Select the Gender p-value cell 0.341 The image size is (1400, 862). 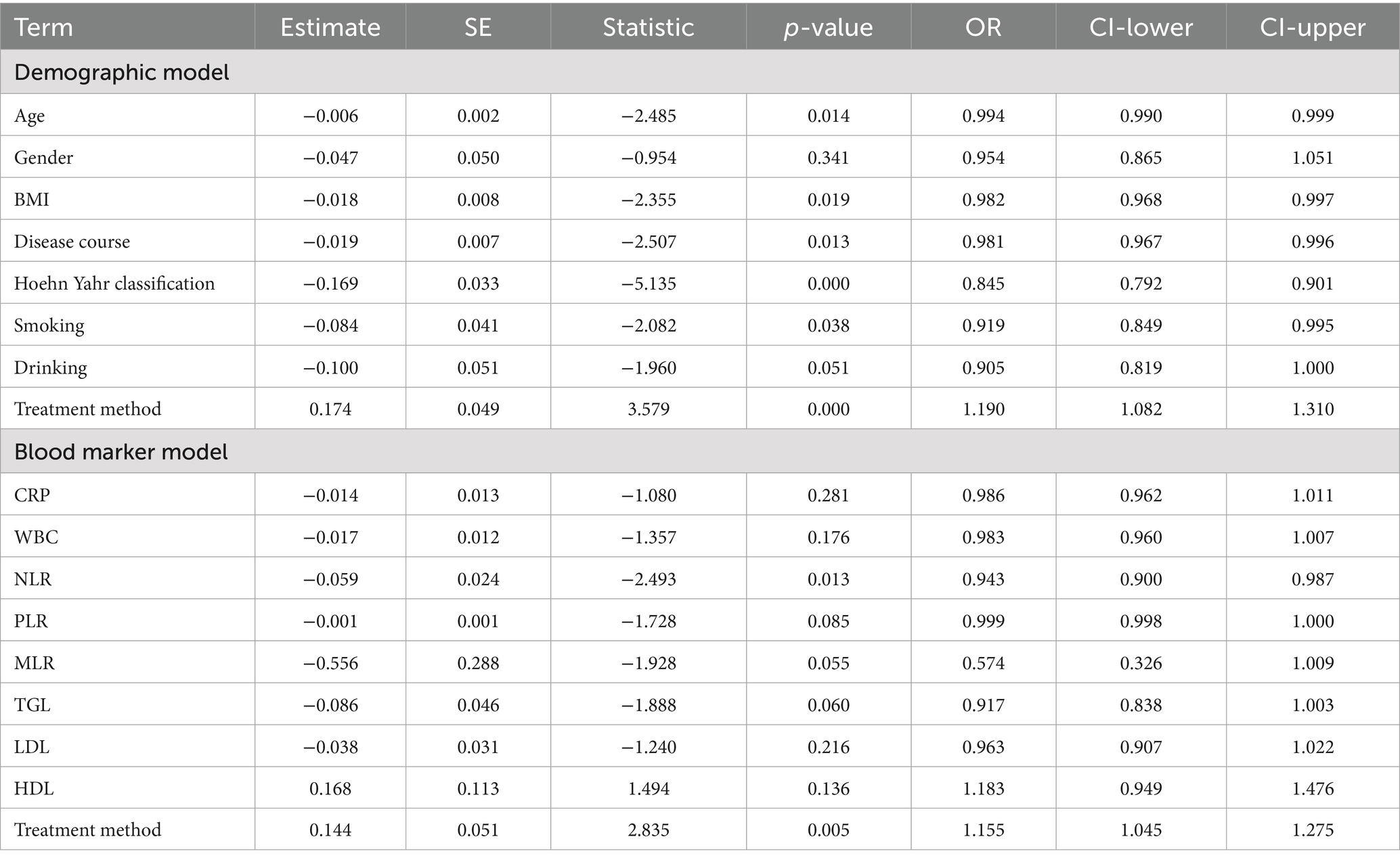(828, 158)
